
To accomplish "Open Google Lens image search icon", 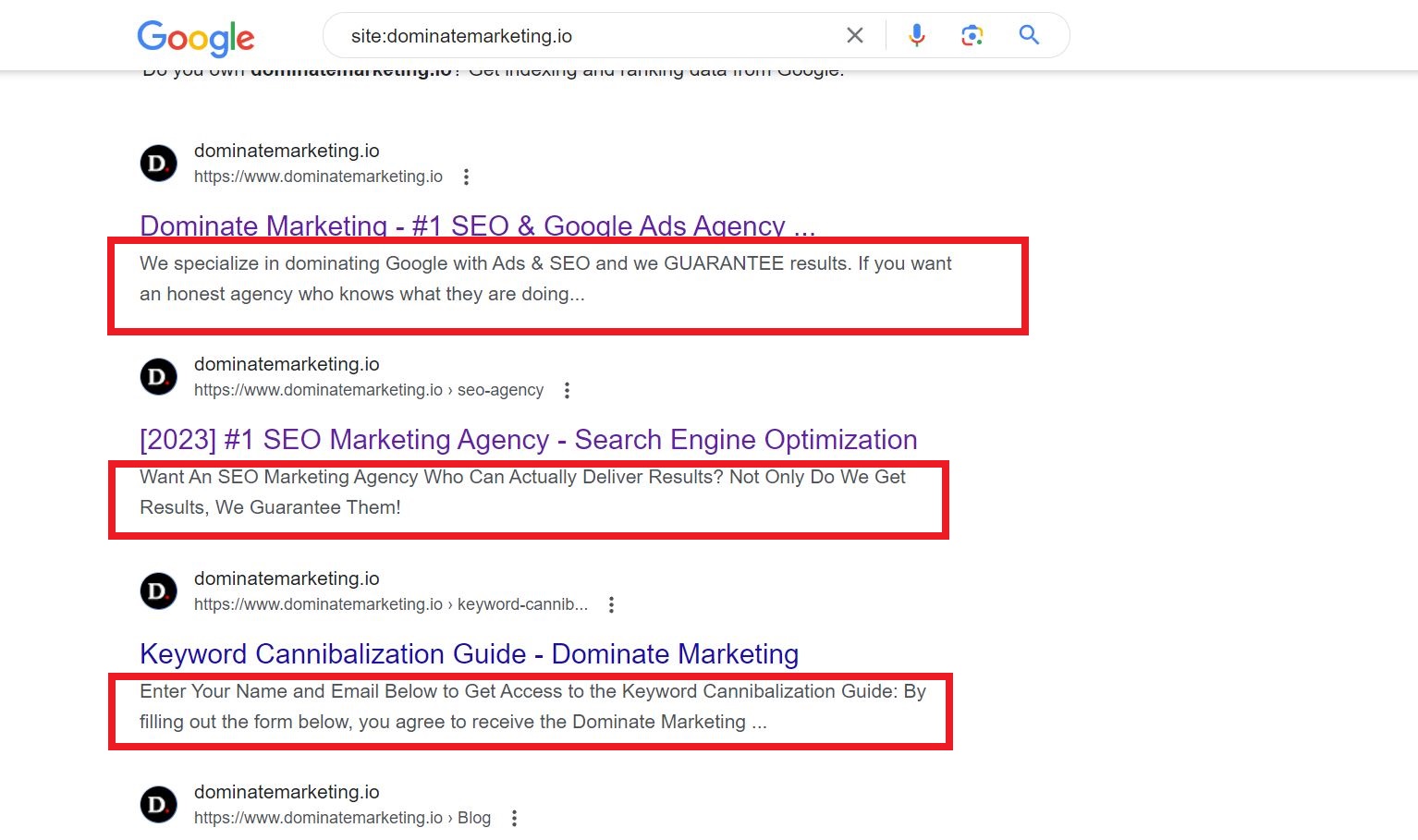I will pyautogui.click(x=972, y=35).
